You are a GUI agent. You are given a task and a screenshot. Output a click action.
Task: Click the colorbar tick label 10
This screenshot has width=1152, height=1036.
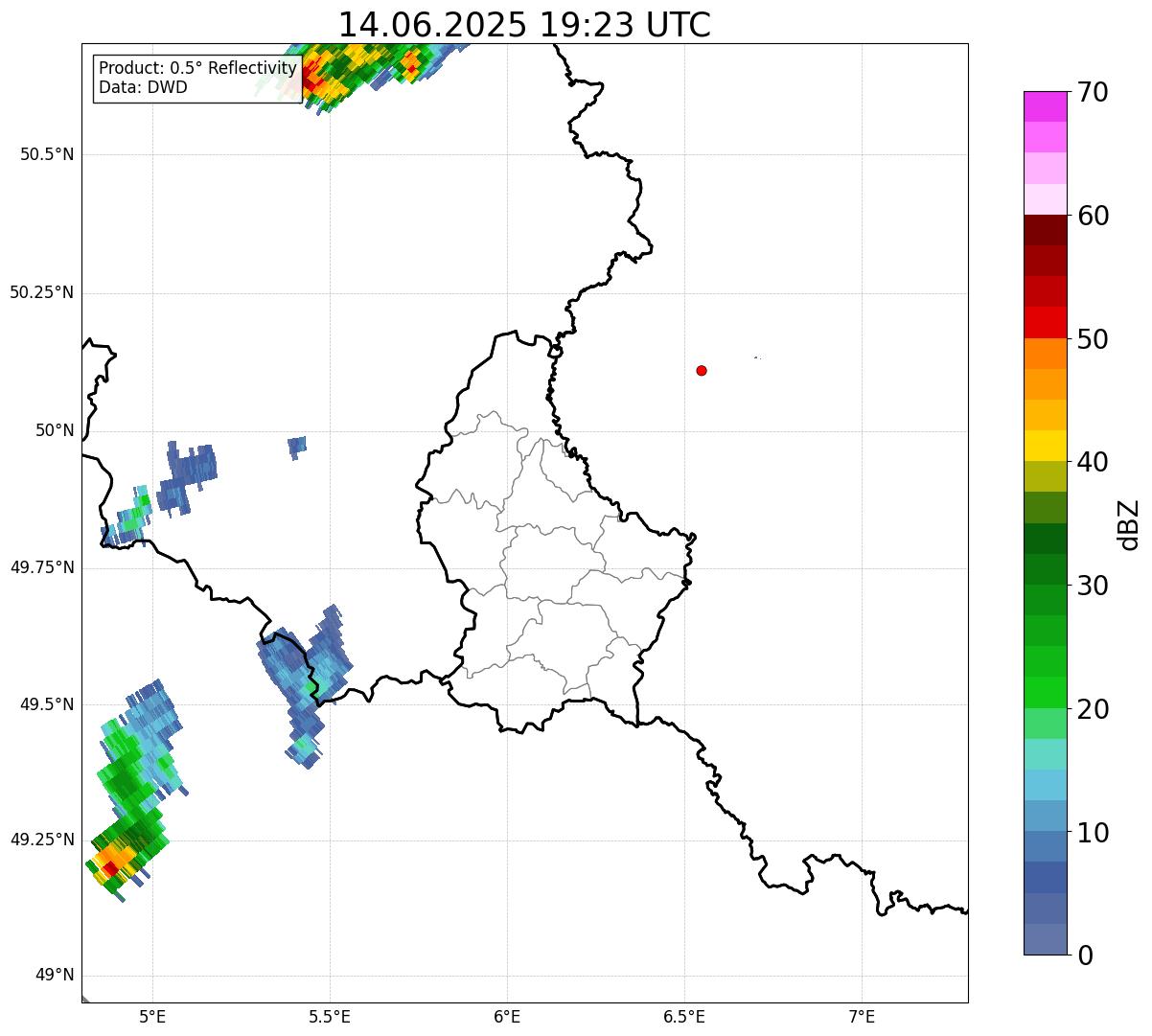point(1093,833)
